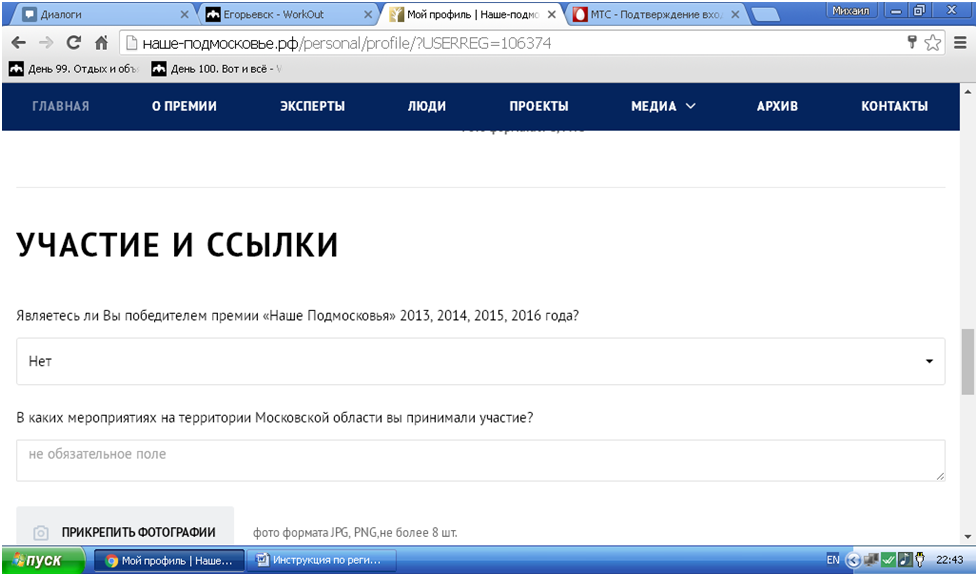
Task: Click the page vertical scrollbar thumb
Action: (967, 361)
